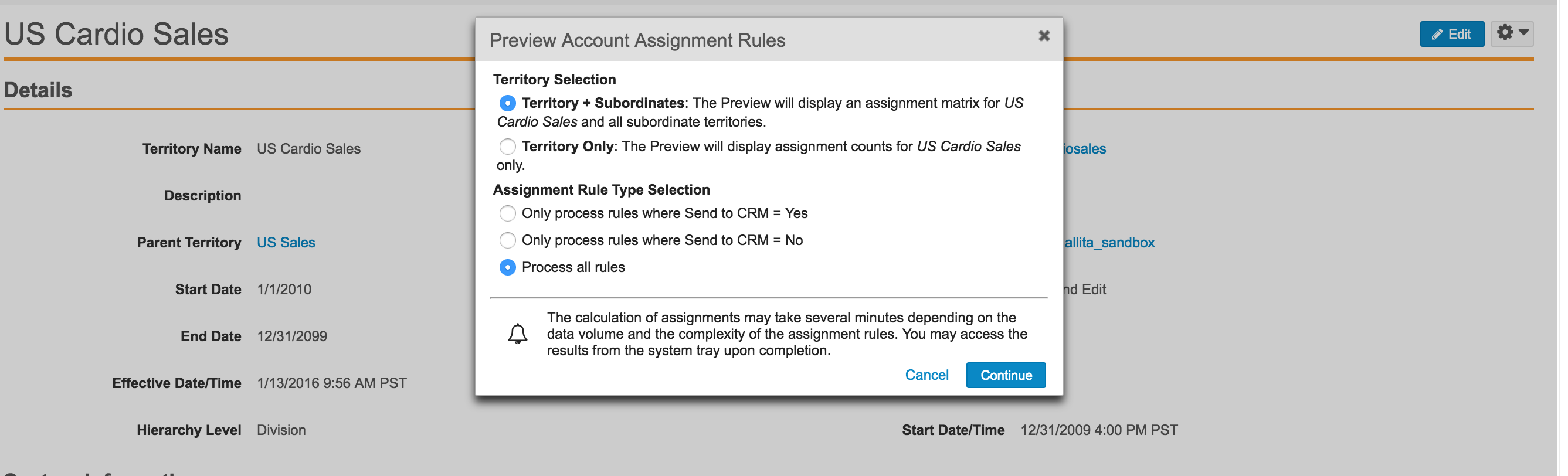Click the Details section heading

pos(38,91)
